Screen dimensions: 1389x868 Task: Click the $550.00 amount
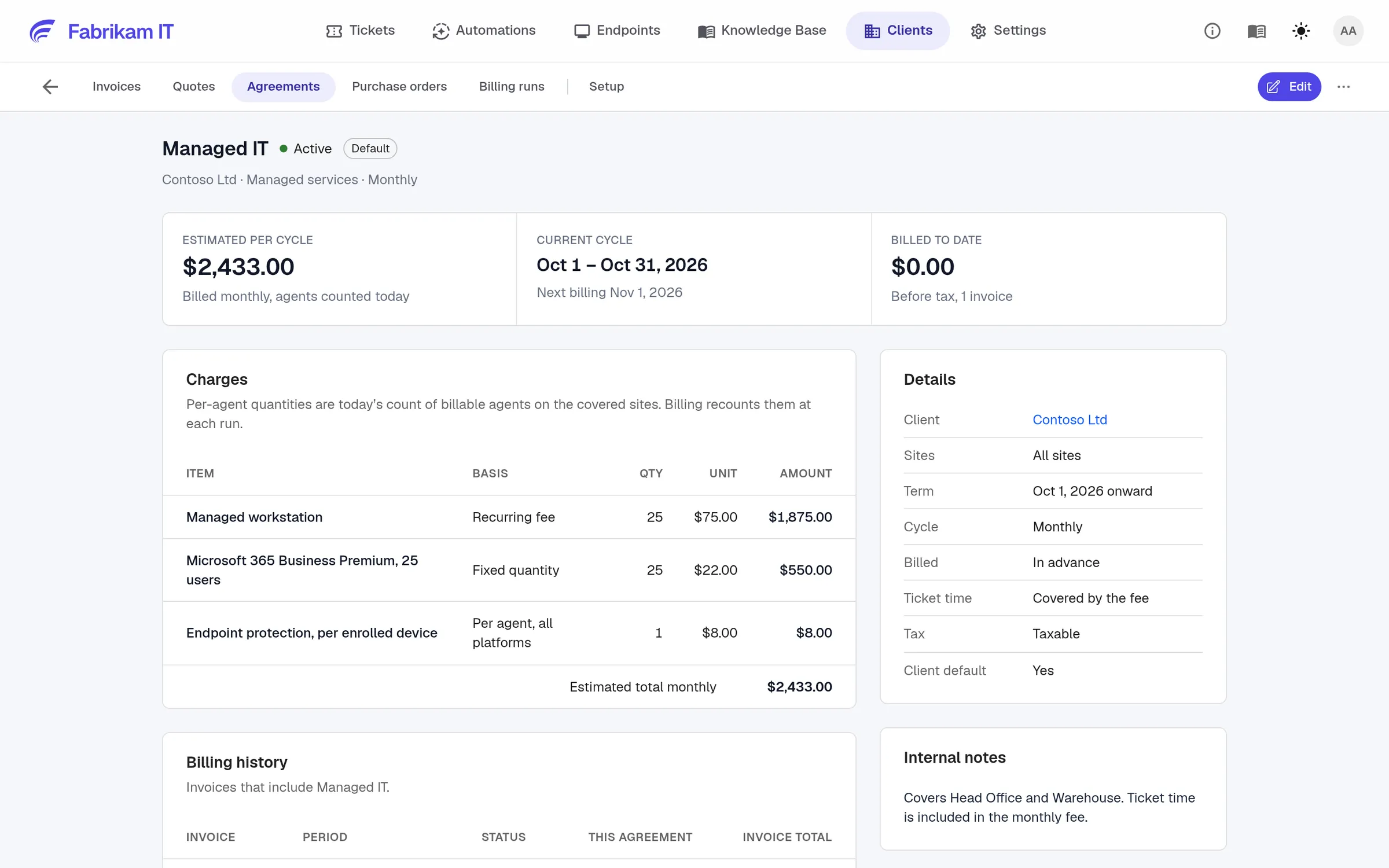click(806, 570)
